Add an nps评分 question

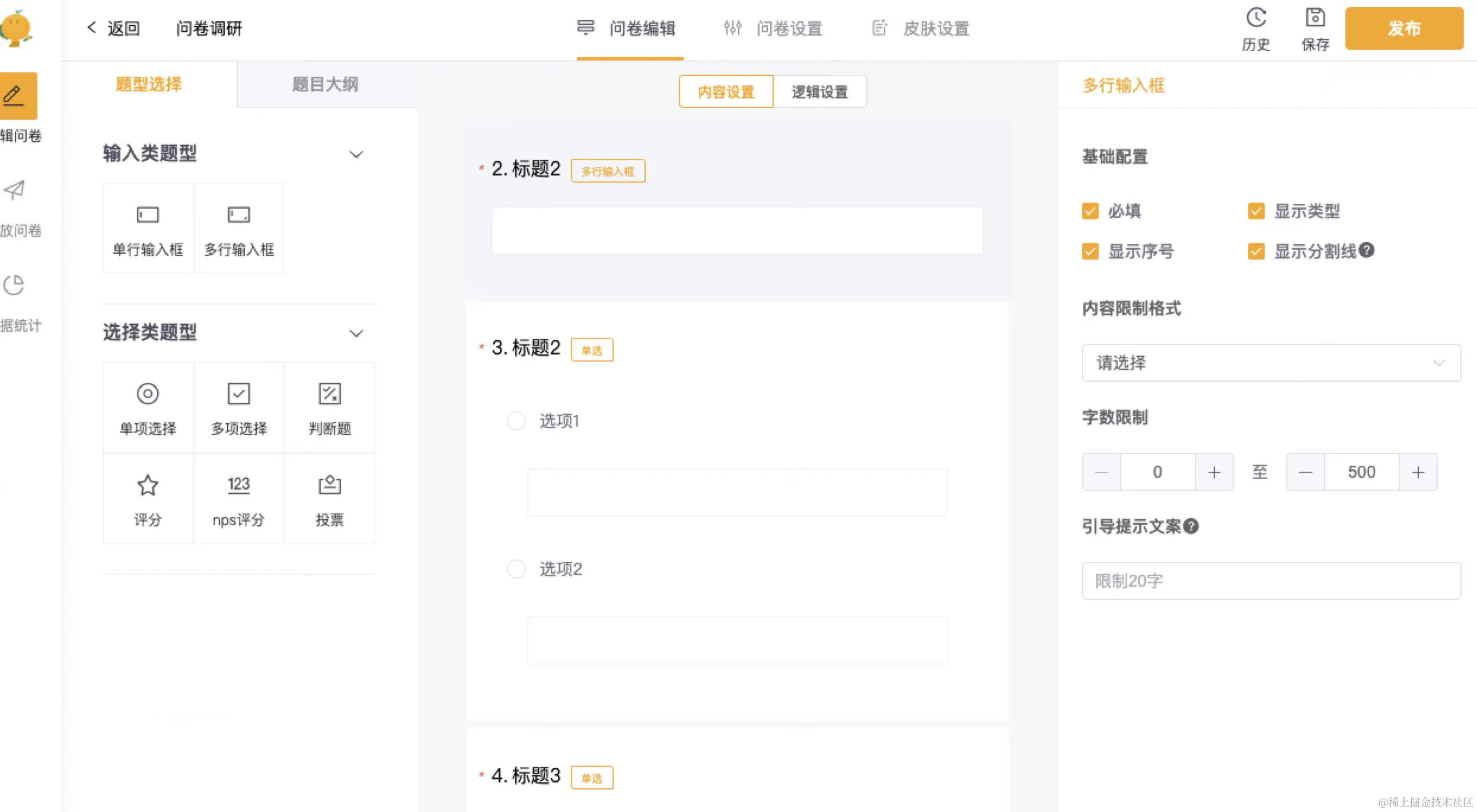tap(239, 499)
